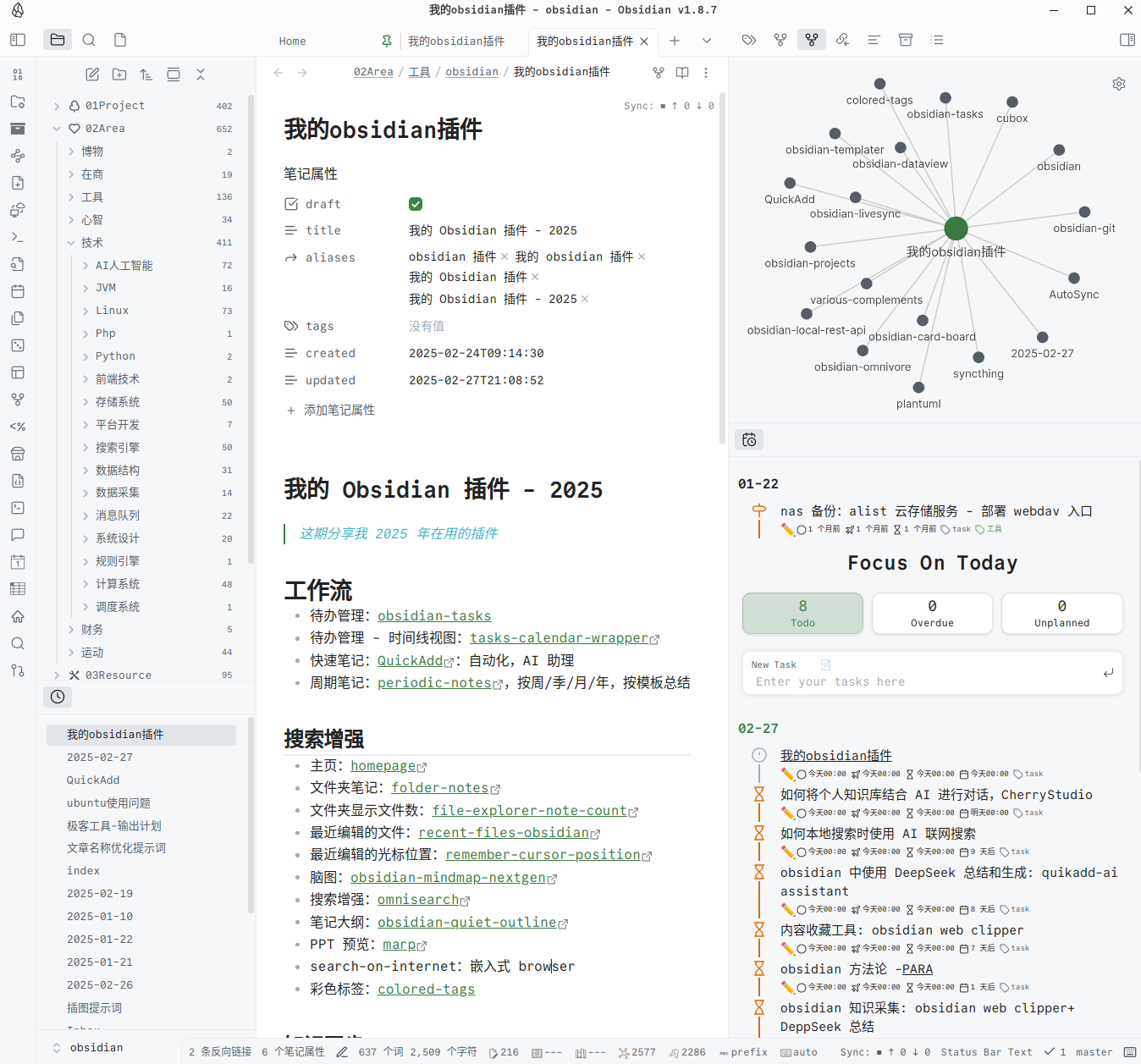The width and height of the screenshot is (1141, 1064).
Task: Toggle the draft property checkbox
Action: point(416,204)
